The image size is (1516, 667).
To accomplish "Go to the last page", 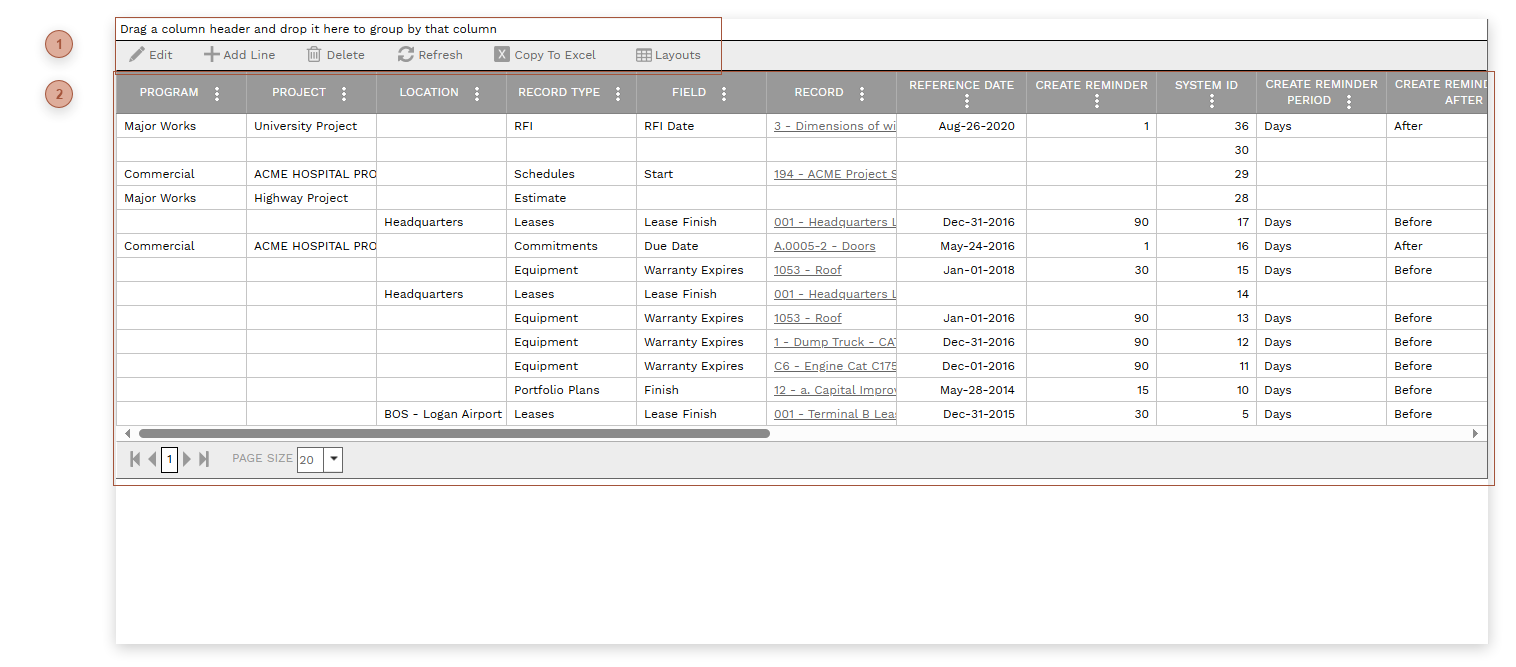I will [x=204, y=459].
